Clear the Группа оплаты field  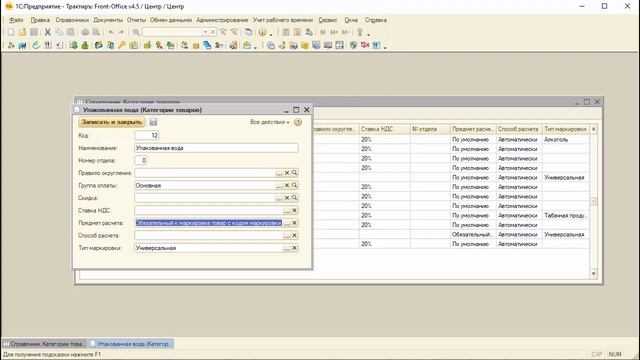point(287,185)
